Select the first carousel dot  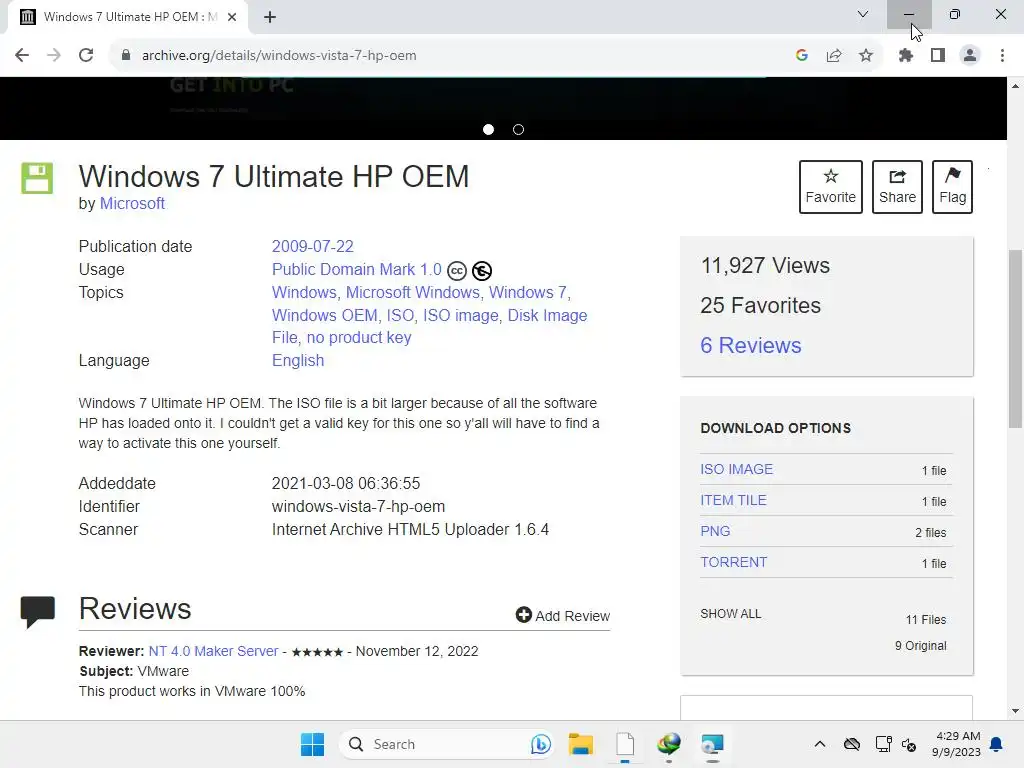coord(488,129)
